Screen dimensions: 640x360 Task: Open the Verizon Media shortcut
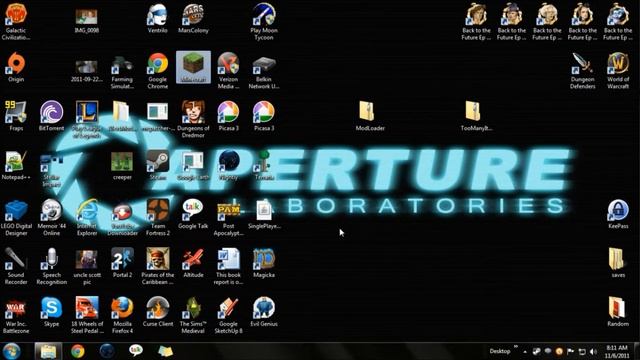click(x=228, y=71)
